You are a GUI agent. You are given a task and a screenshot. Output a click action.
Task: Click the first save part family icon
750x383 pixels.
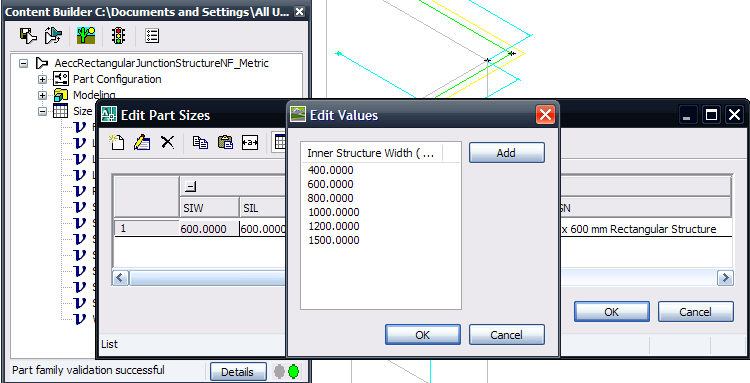pos(28,35)
